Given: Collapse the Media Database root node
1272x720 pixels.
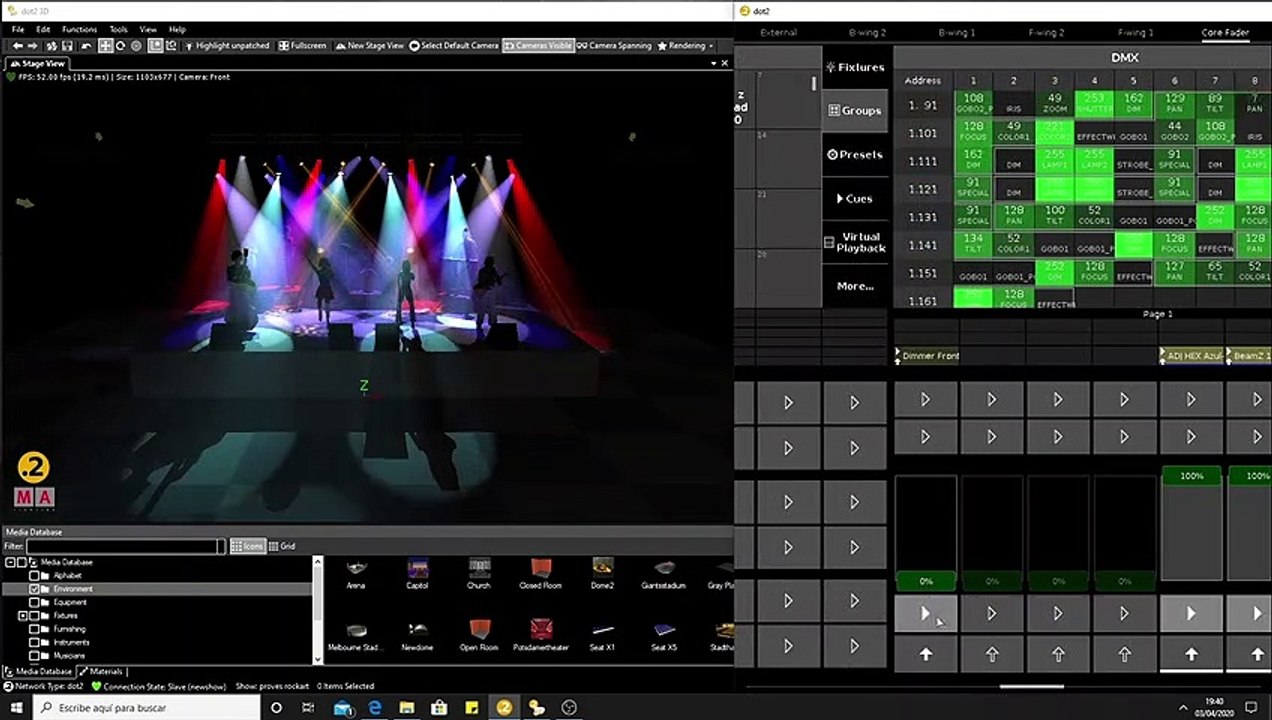Looking at the screenshot, I should [x=10, y=563].
